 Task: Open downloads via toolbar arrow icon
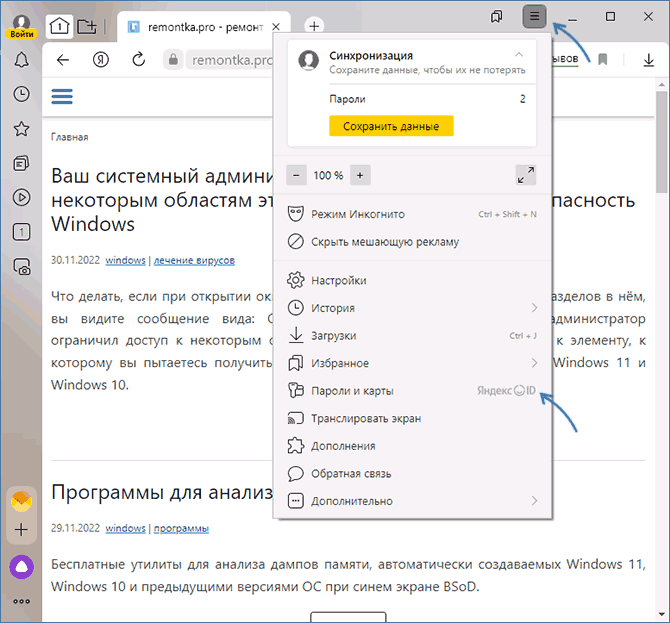[649, 60]
